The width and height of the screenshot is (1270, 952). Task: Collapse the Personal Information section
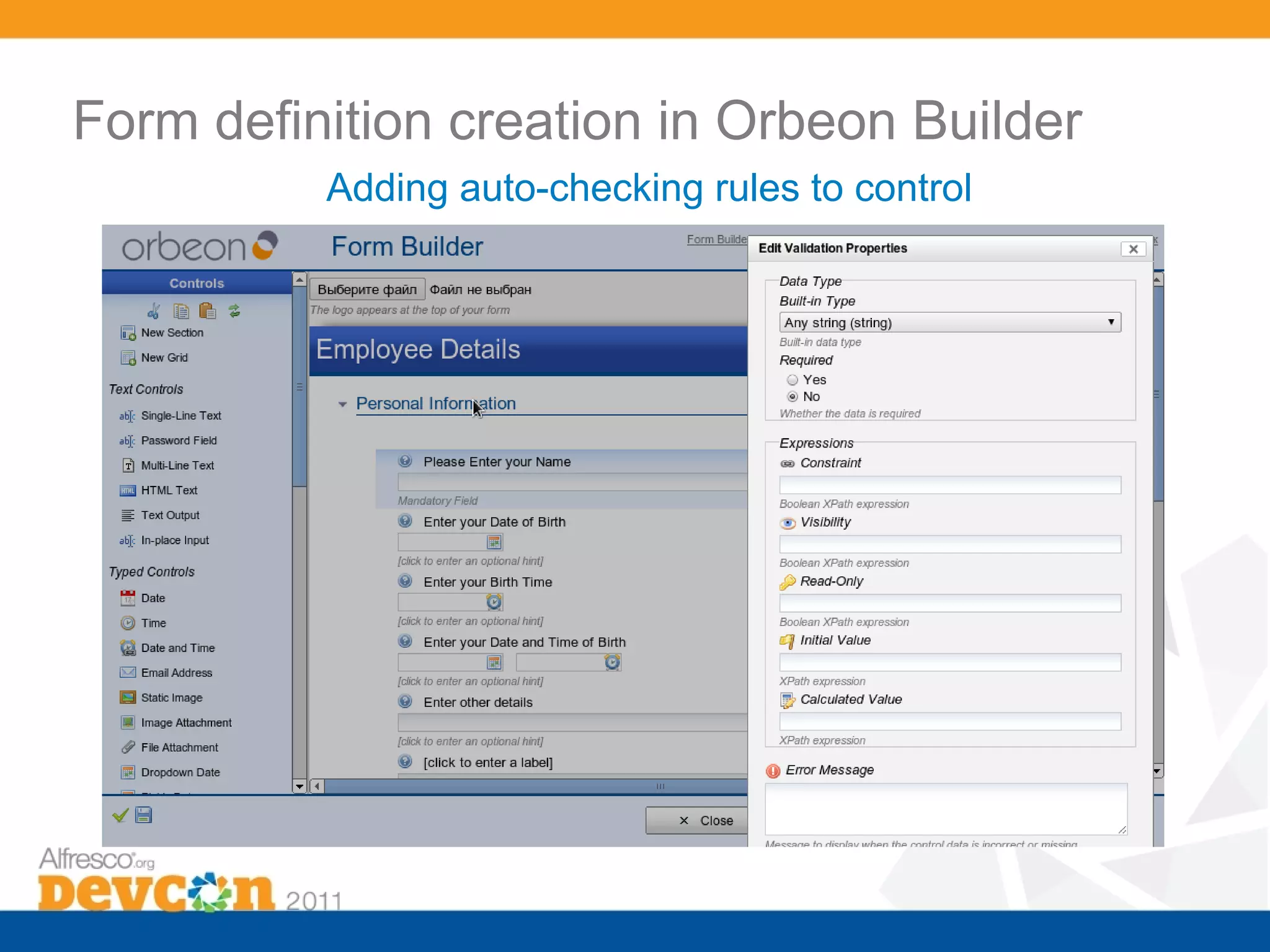click(342, 404)
